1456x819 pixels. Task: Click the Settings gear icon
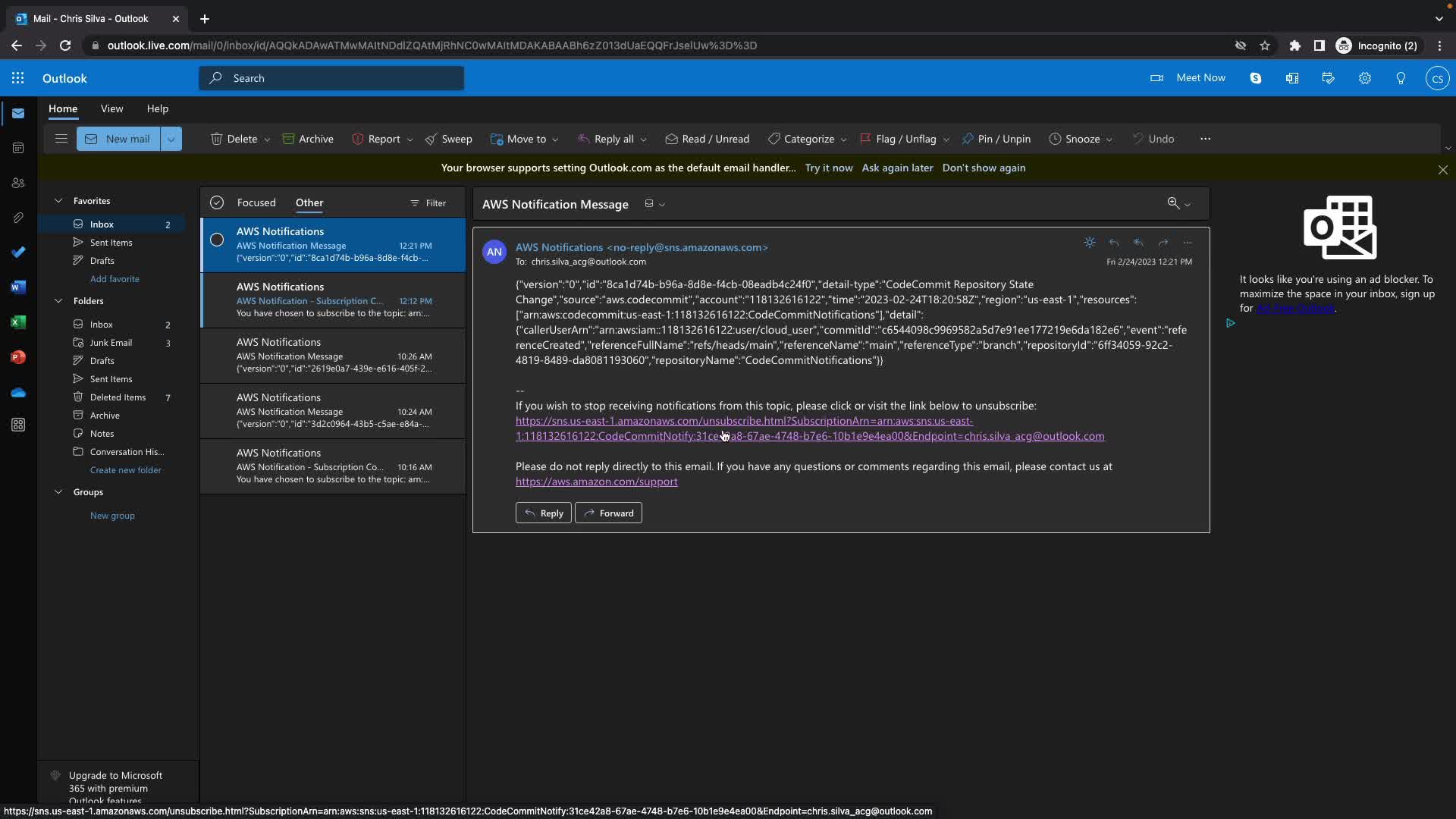point(1364,78)
